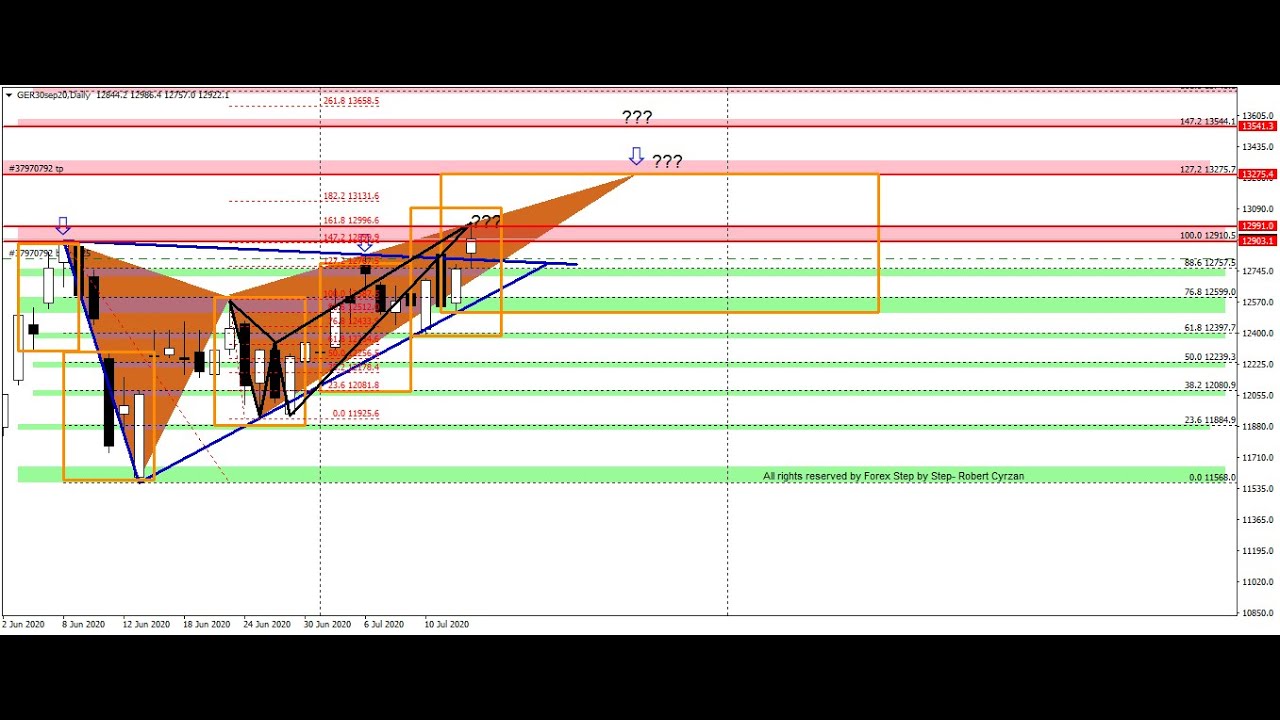
Task: Click 13605.0 on the price scale
Action: (1258, 115)
